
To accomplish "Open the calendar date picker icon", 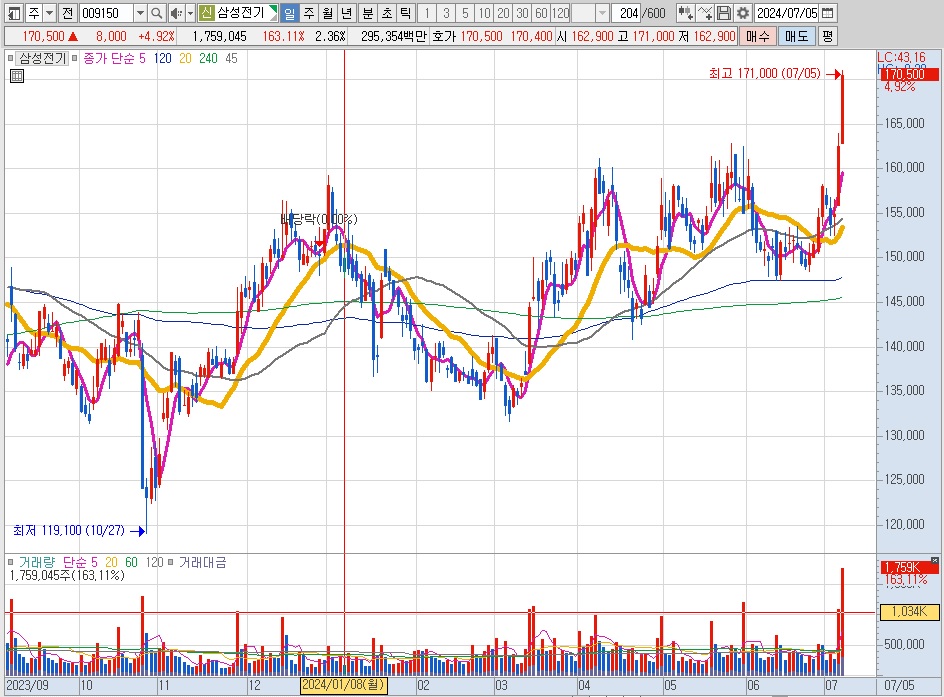I will pos(828,13).
